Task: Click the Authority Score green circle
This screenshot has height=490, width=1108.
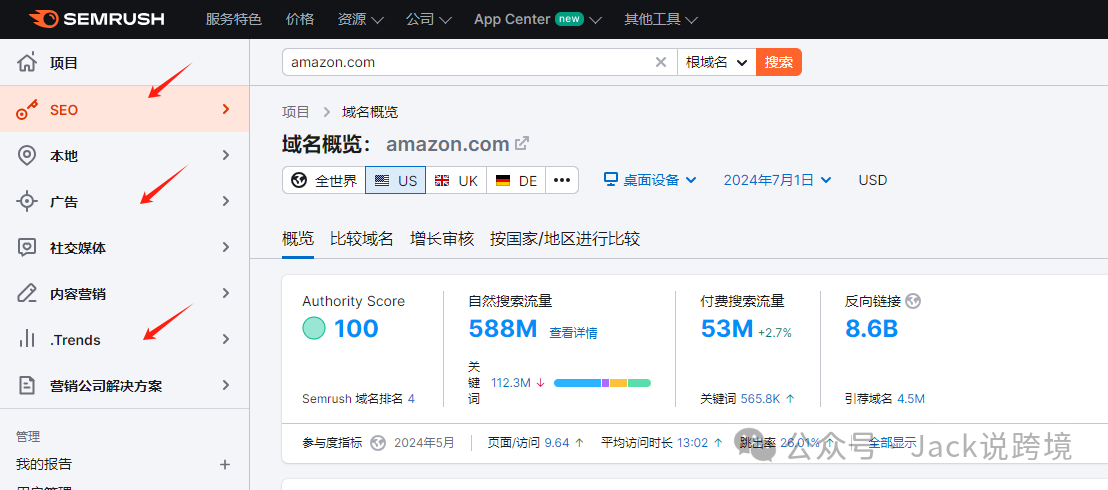Action: (314, 328)
